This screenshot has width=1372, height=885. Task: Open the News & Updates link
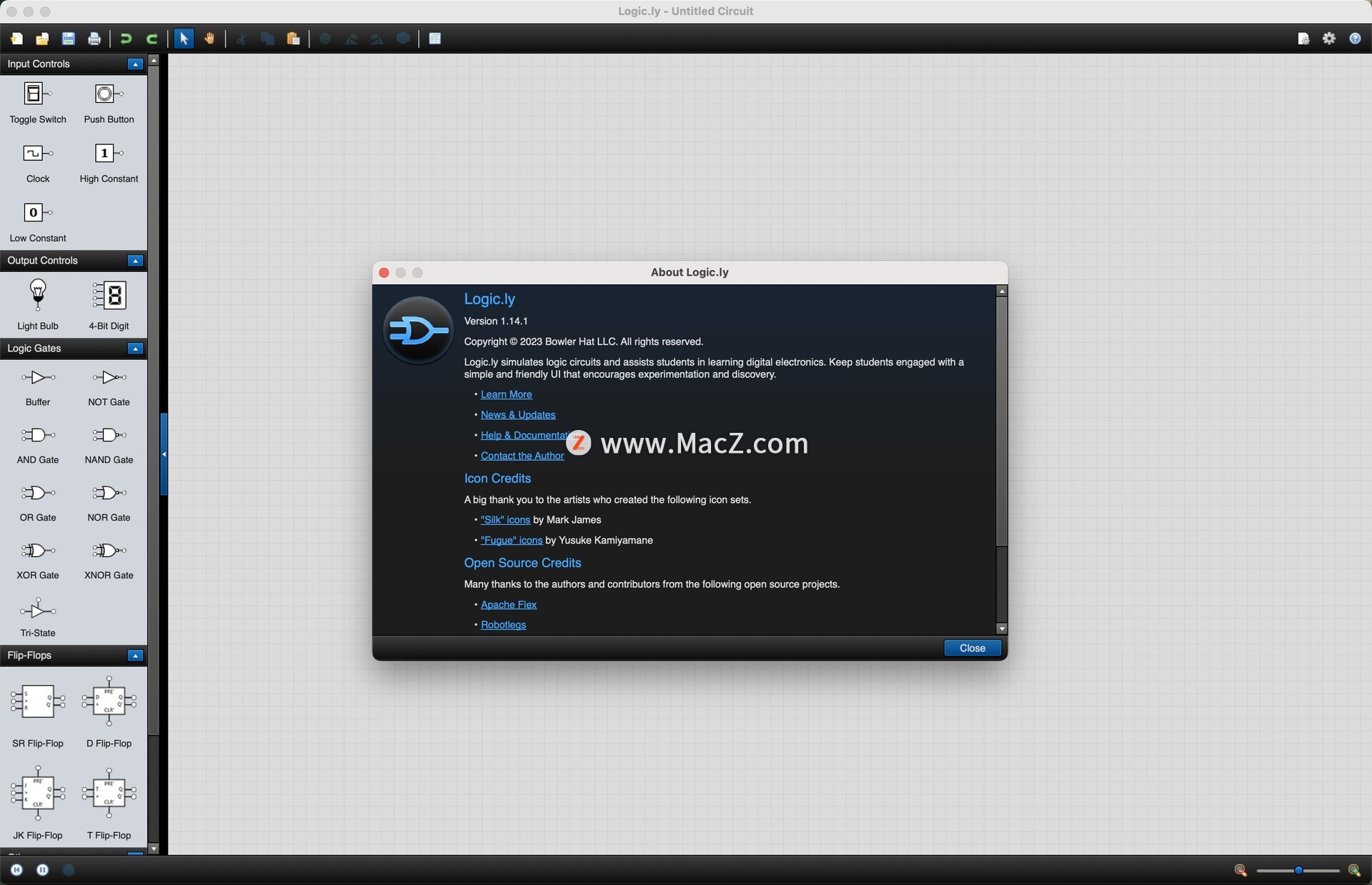pos(517,415)
